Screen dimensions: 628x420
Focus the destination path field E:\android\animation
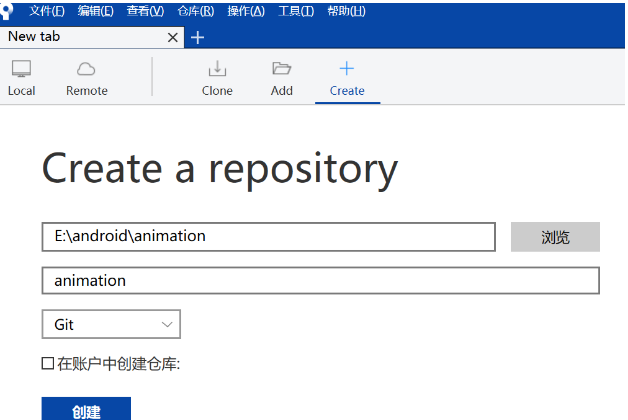click(268, 237)
